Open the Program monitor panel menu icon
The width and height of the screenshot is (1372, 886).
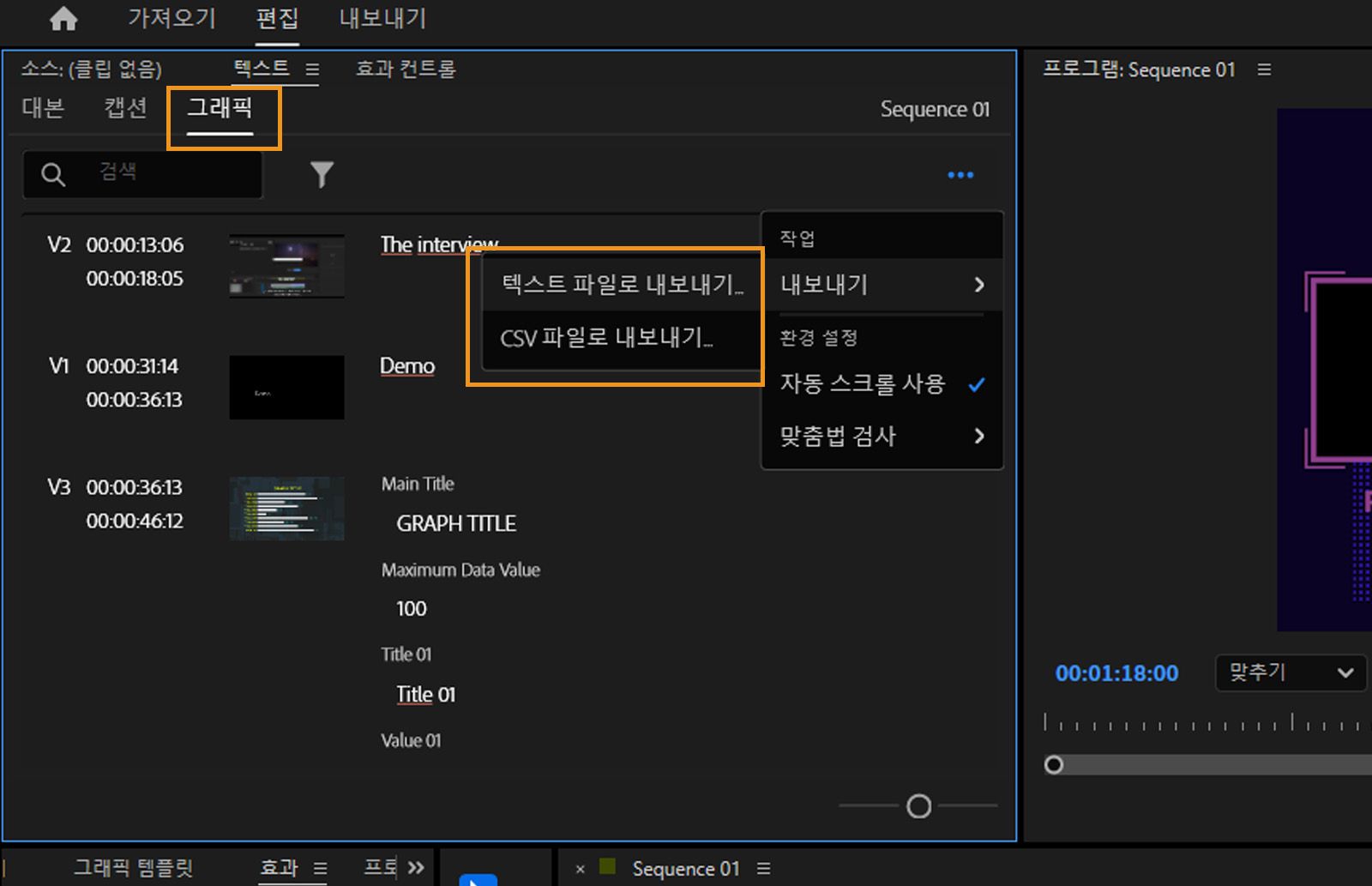point(1264,69)
